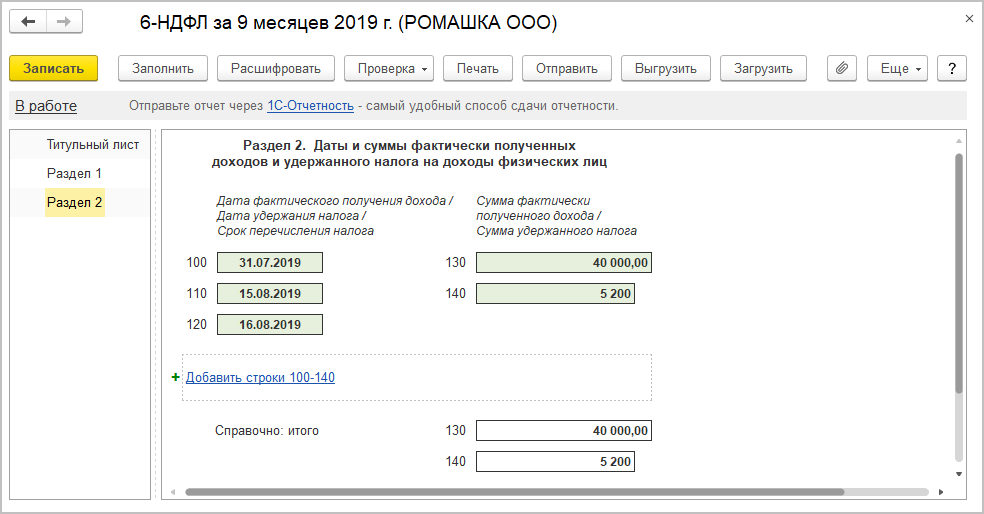Close the 6-НДФЛ report form

tap(969, 19)
